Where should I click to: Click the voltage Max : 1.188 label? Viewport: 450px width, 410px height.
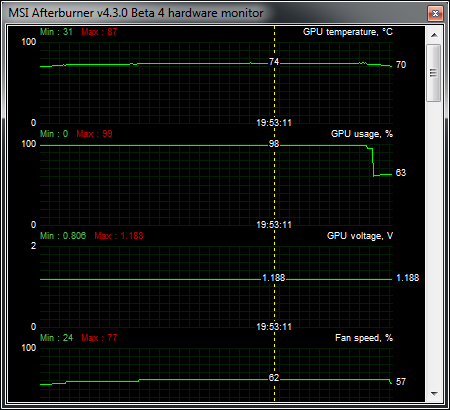(x=119, y=236)
